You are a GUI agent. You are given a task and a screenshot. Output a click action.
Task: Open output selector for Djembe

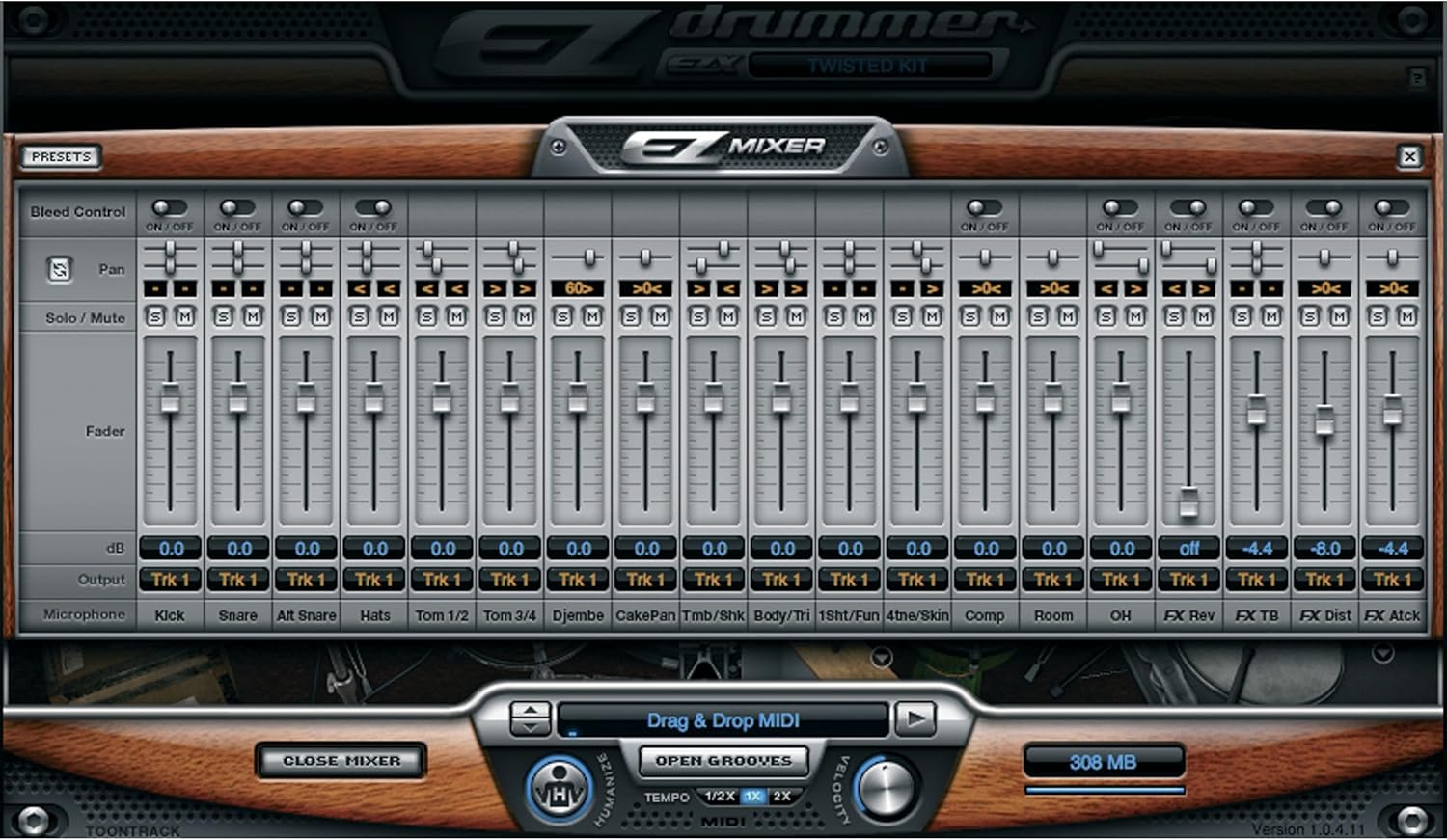click(x=578, y=580)
